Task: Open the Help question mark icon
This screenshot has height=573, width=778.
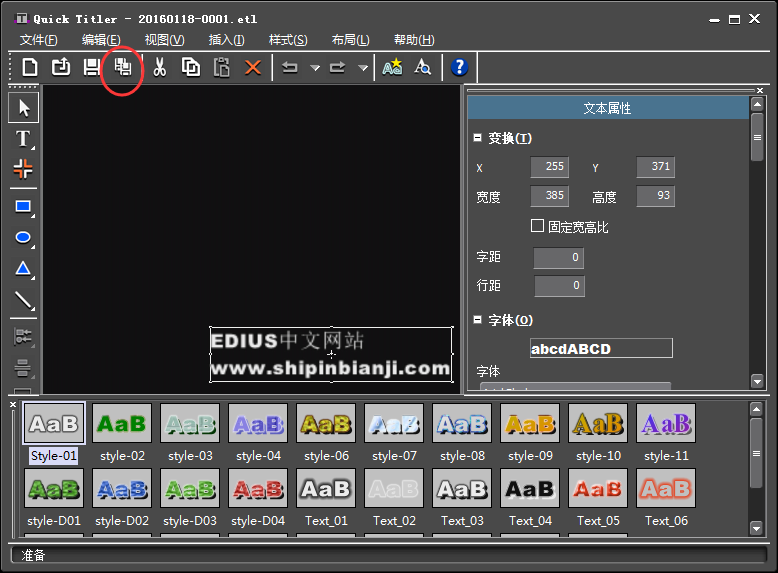Action: click(459, 67)
